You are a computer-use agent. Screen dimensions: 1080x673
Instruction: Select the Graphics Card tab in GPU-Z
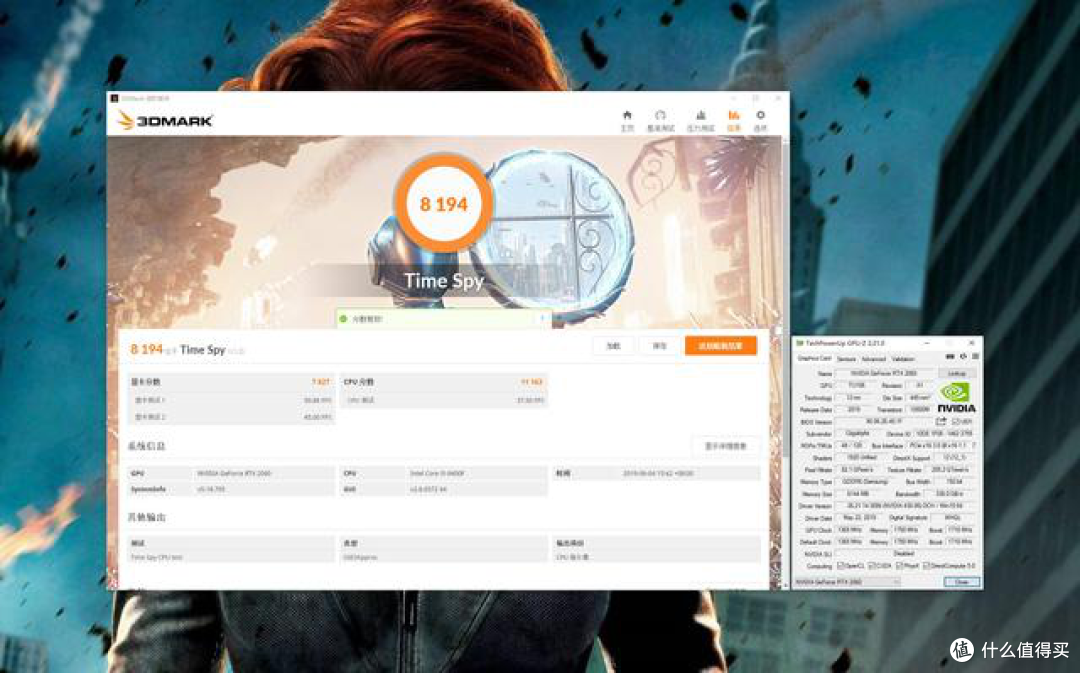pos(814,358)
